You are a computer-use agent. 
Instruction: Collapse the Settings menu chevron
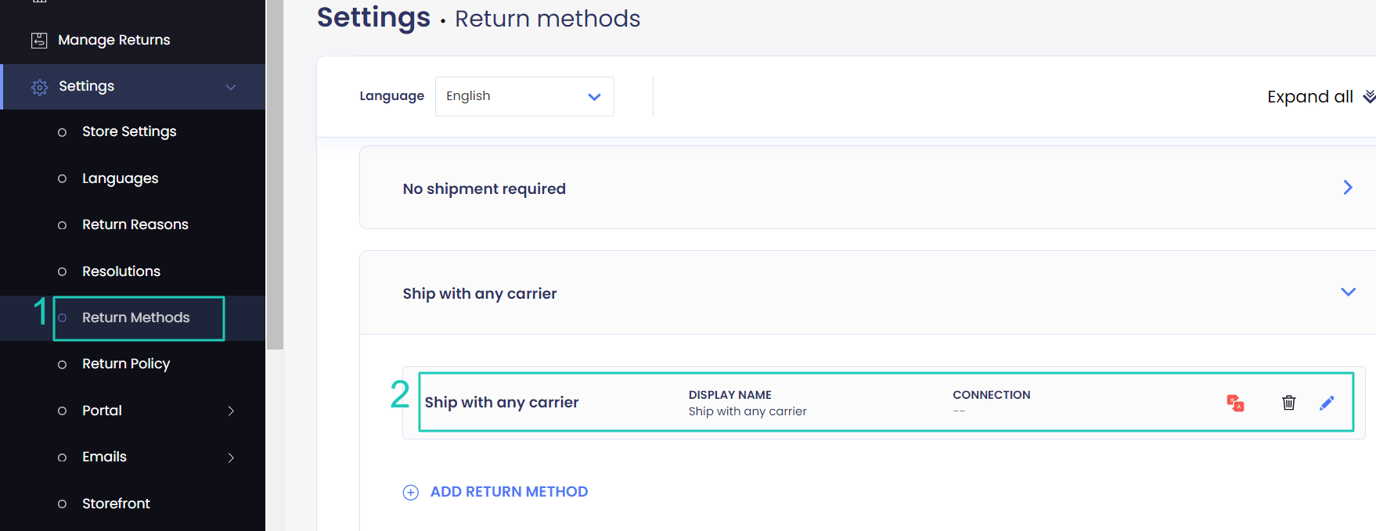pos(231,87)
